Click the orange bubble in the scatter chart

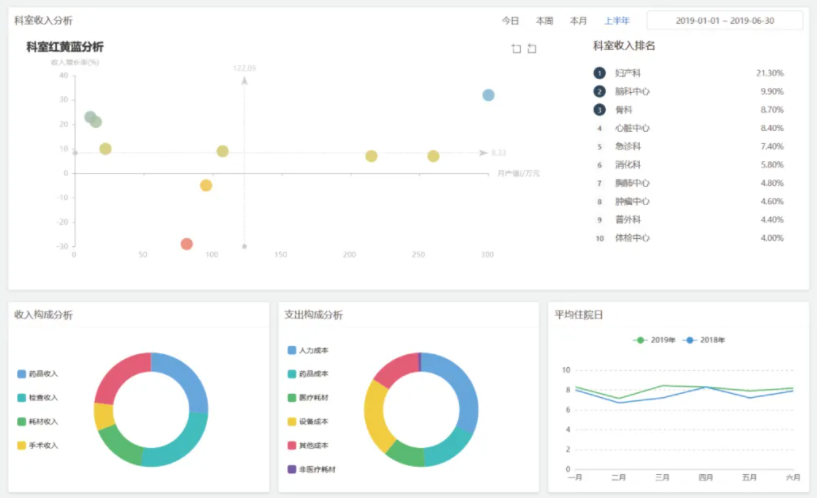[x=206, y=185]
